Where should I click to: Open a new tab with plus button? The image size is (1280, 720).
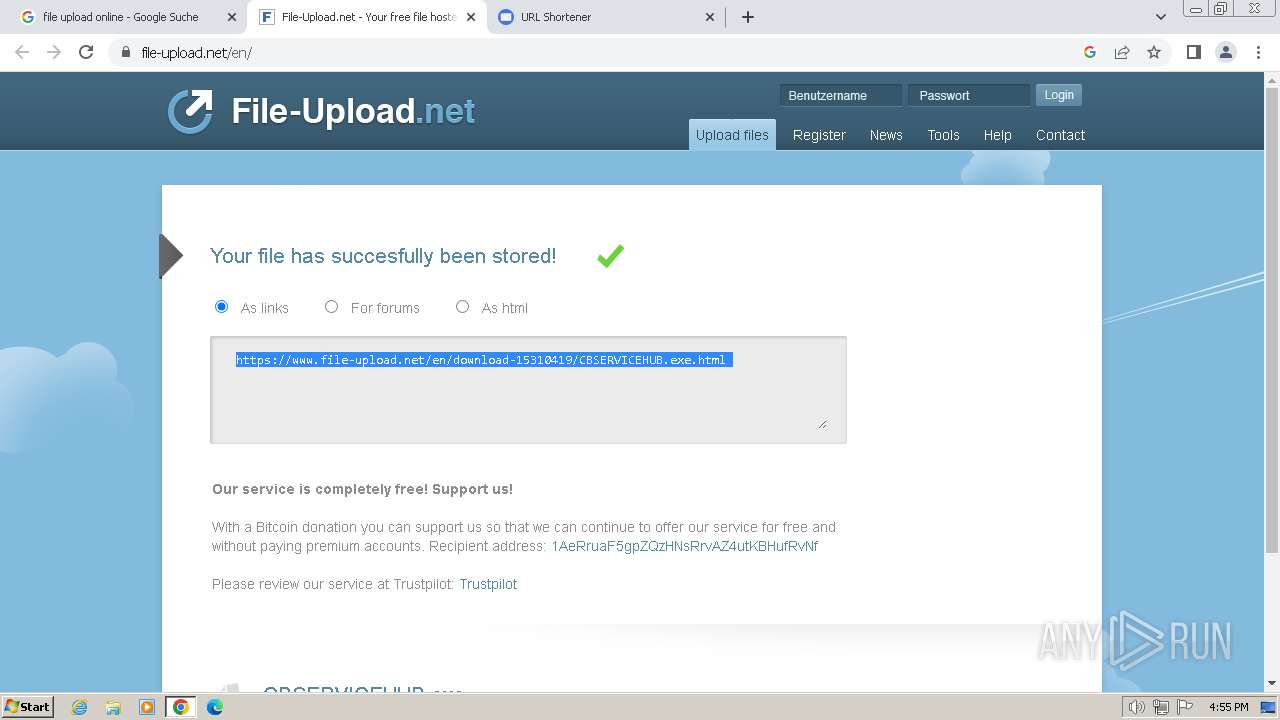click(x=748, y=17)
